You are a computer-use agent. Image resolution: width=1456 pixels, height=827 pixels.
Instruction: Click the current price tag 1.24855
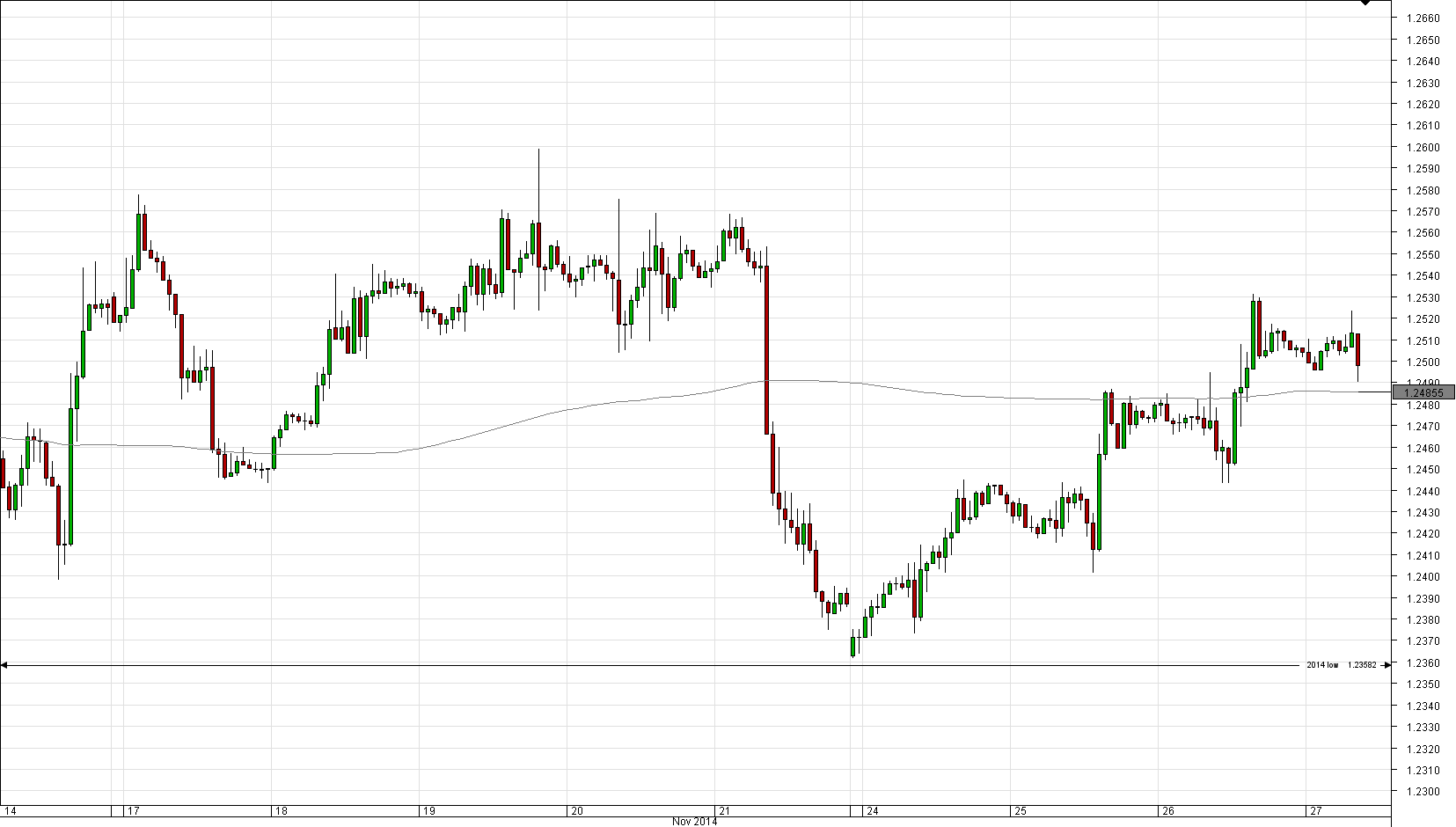click(x=1424, y=392)
